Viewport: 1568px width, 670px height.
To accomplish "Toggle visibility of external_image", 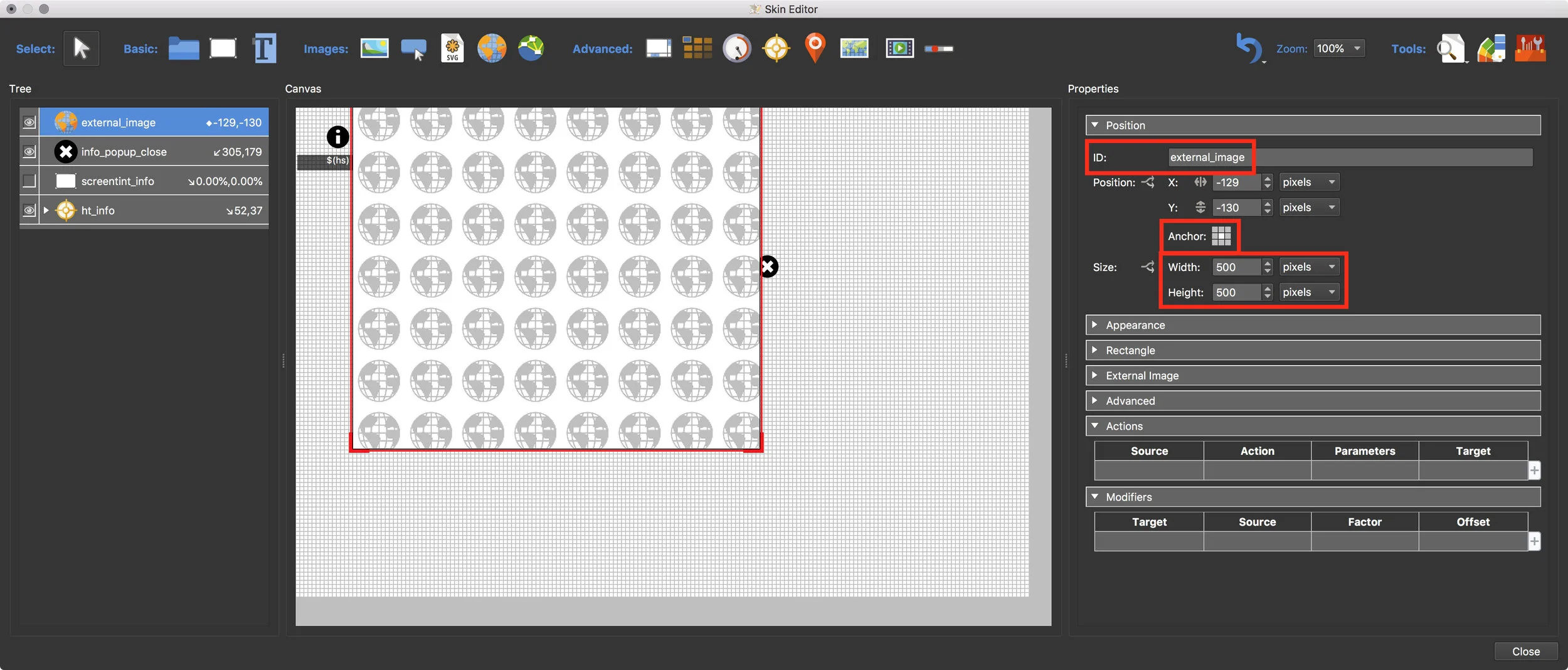I will 29,122.
